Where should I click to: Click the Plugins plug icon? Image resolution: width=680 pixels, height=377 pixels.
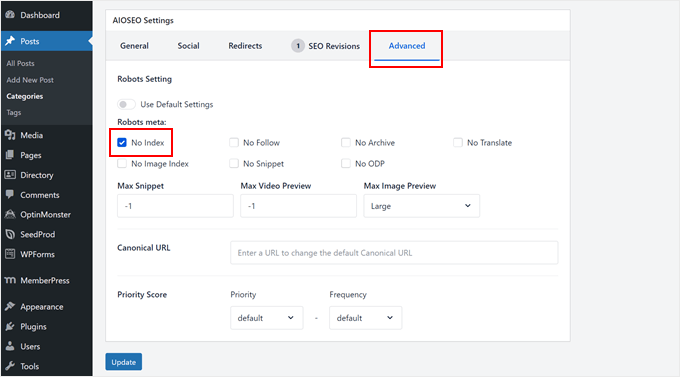click(x=10, y=326)
